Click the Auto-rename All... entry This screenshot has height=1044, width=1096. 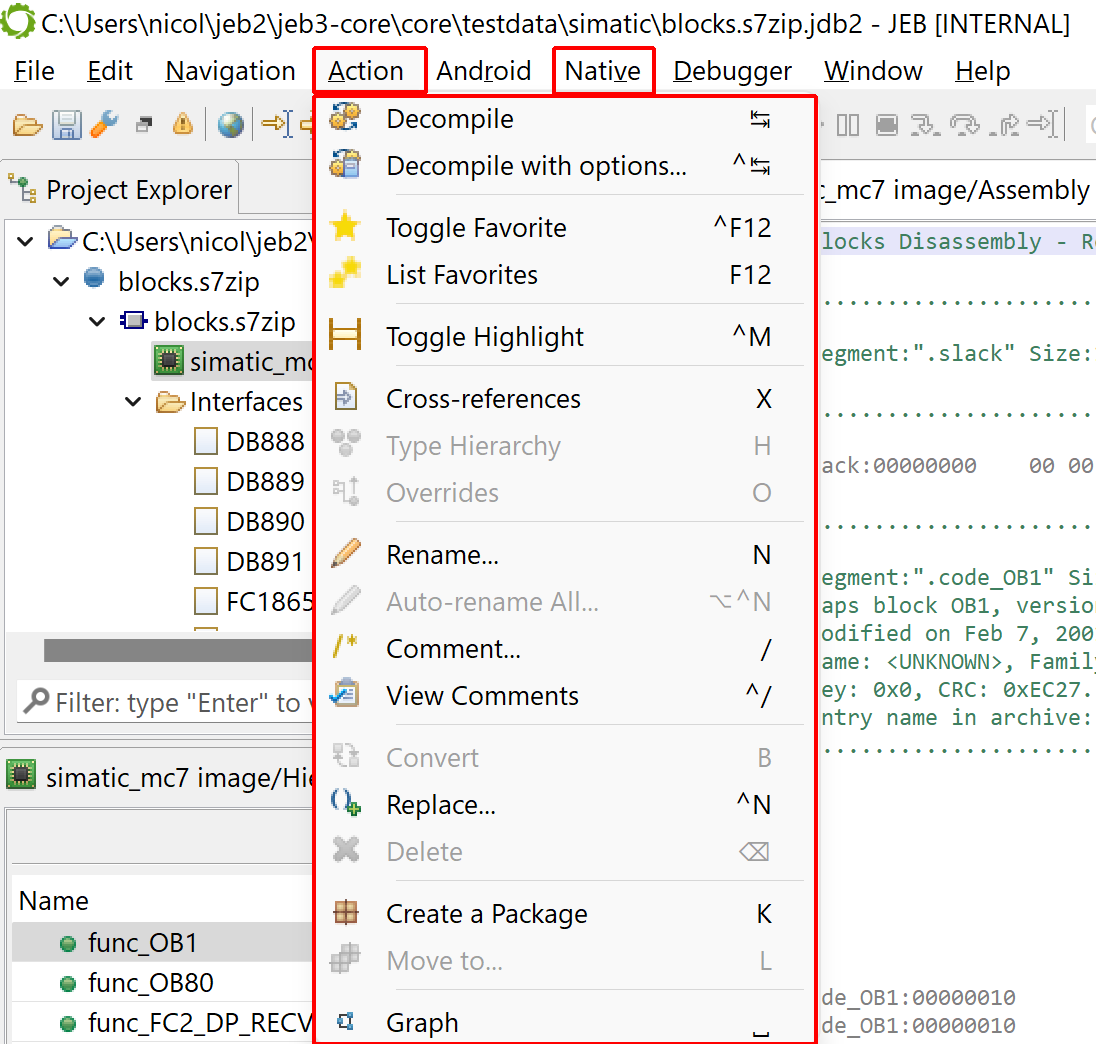coord(565,602)
